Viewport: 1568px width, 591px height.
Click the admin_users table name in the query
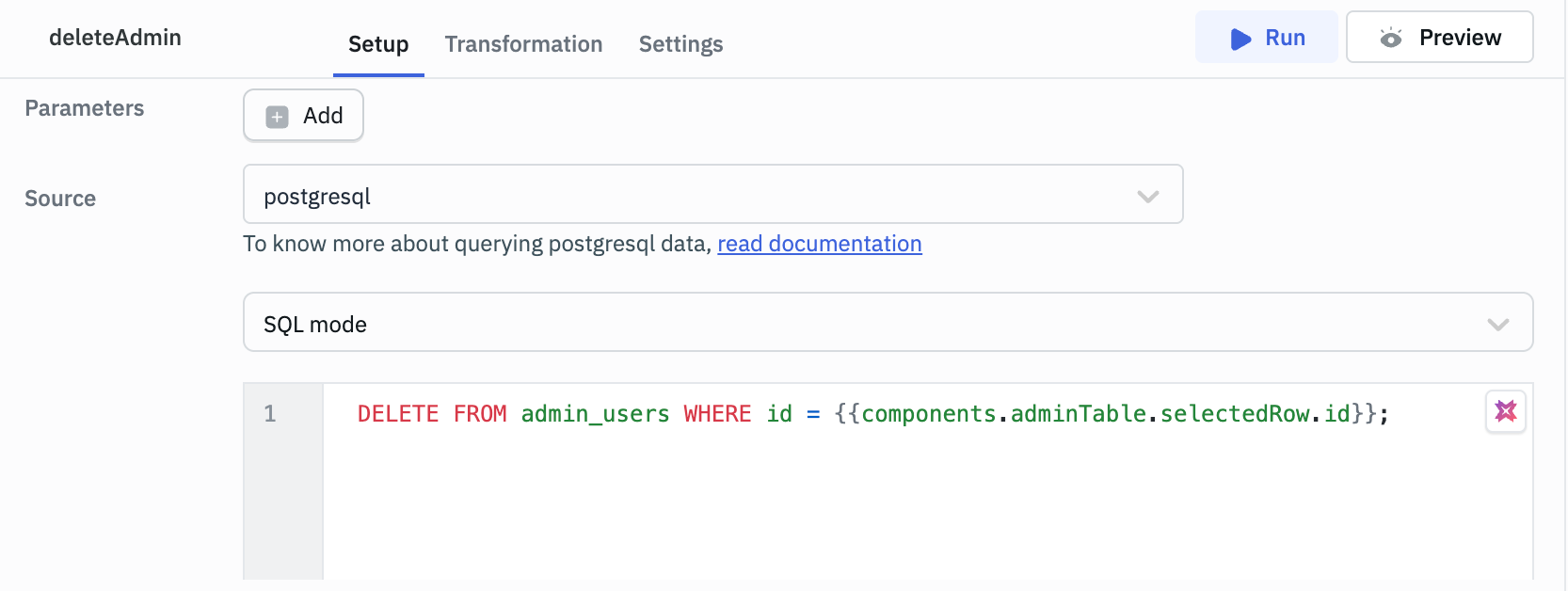(x=595, y=414)
